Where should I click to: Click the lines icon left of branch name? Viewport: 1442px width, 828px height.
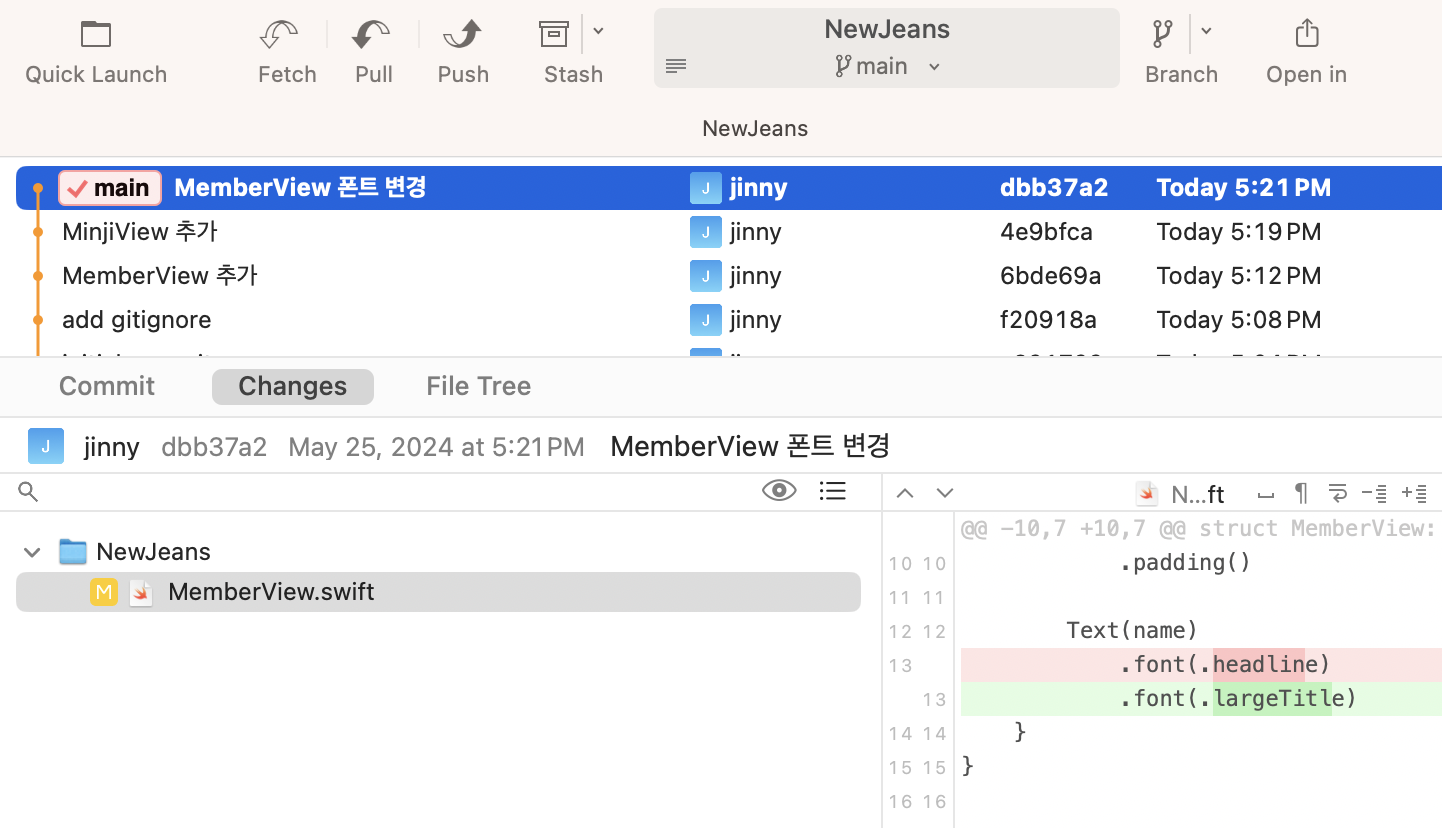pyautogui.click(x=676, y=67)
